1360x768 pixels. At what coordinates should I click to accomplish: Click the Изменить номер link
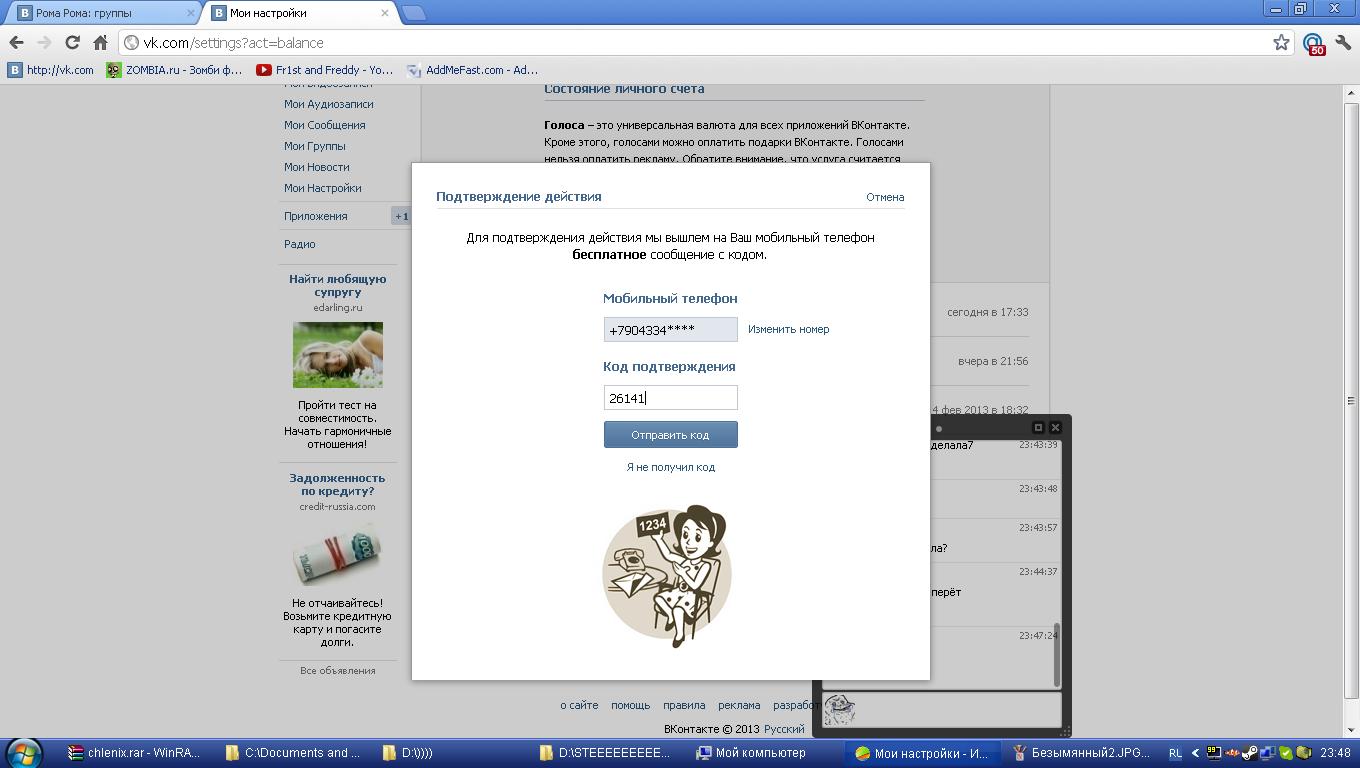coord(788,329)
